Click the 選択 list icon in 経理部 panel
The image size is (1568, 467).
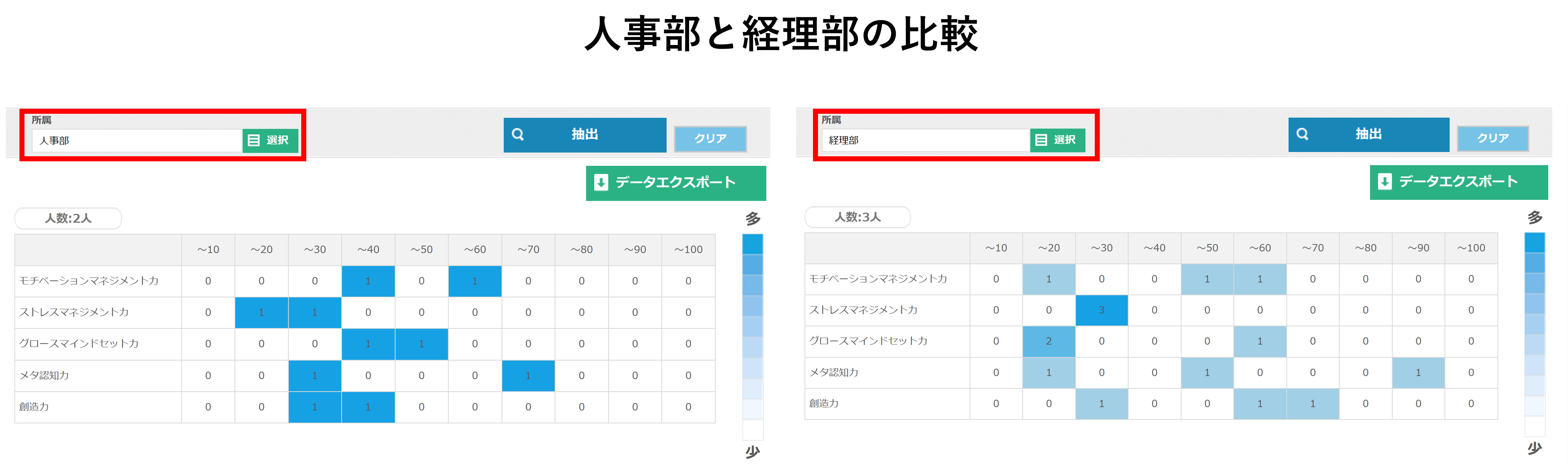[1041, 139]
